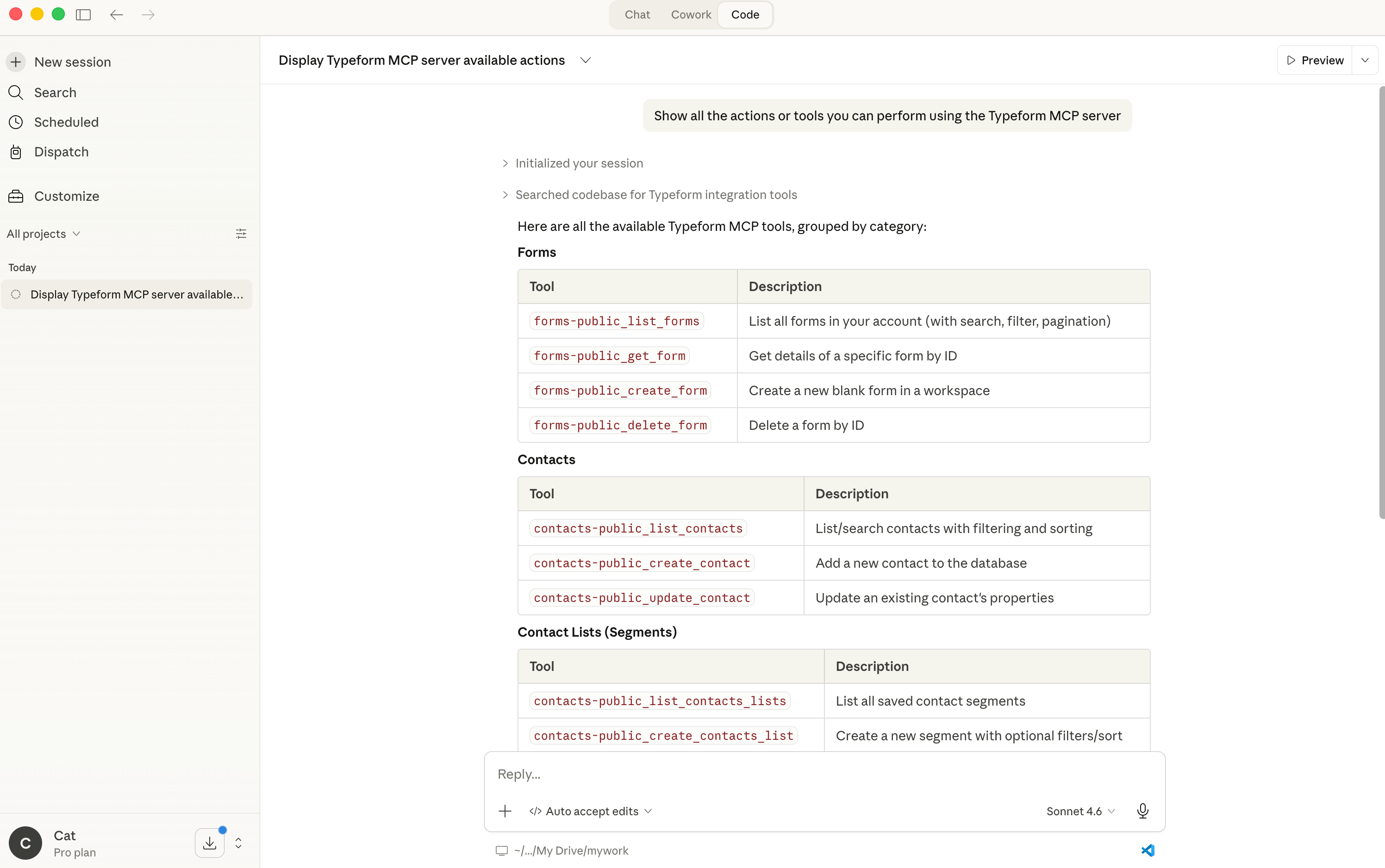The height and width of the screenshot is (868, 1385).
Task: Open session title dropdown chevron
Action: pos(585,60)
